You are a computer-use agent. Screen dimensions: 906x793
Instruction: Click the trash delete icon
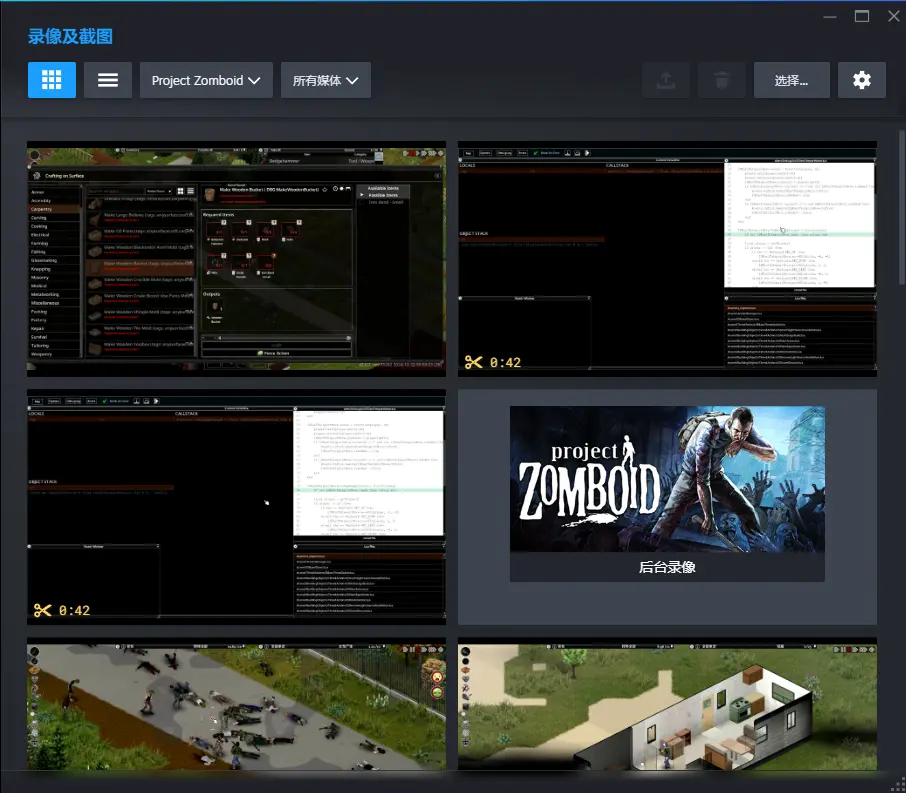(721, 80)
